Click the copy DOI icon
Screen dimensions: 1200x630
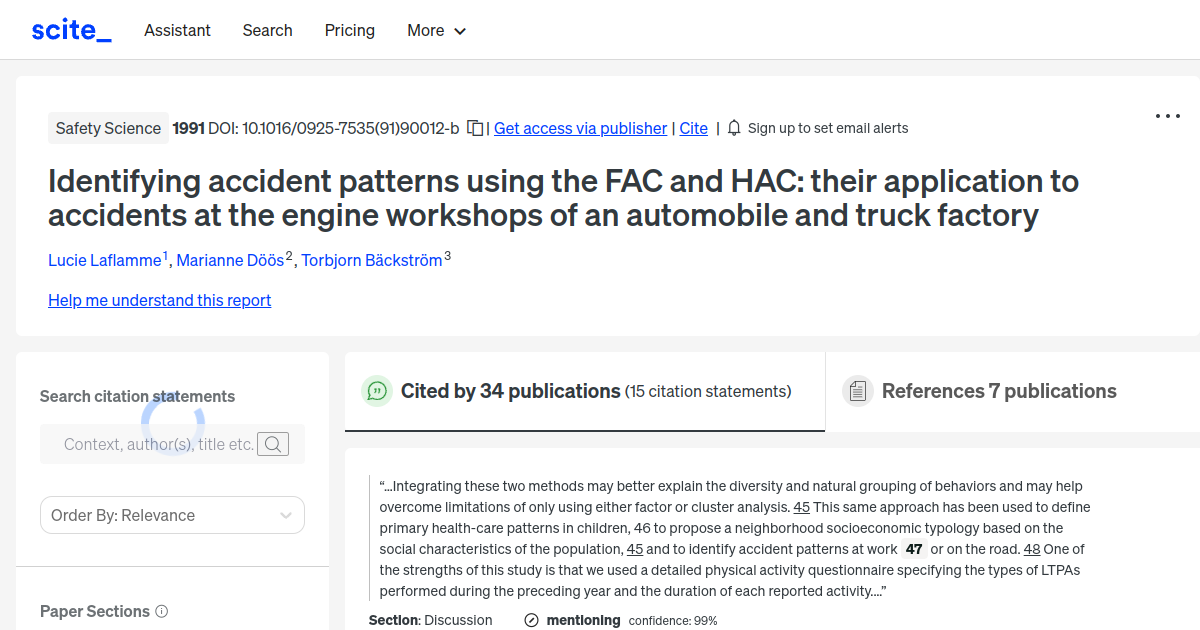point(473,127)
